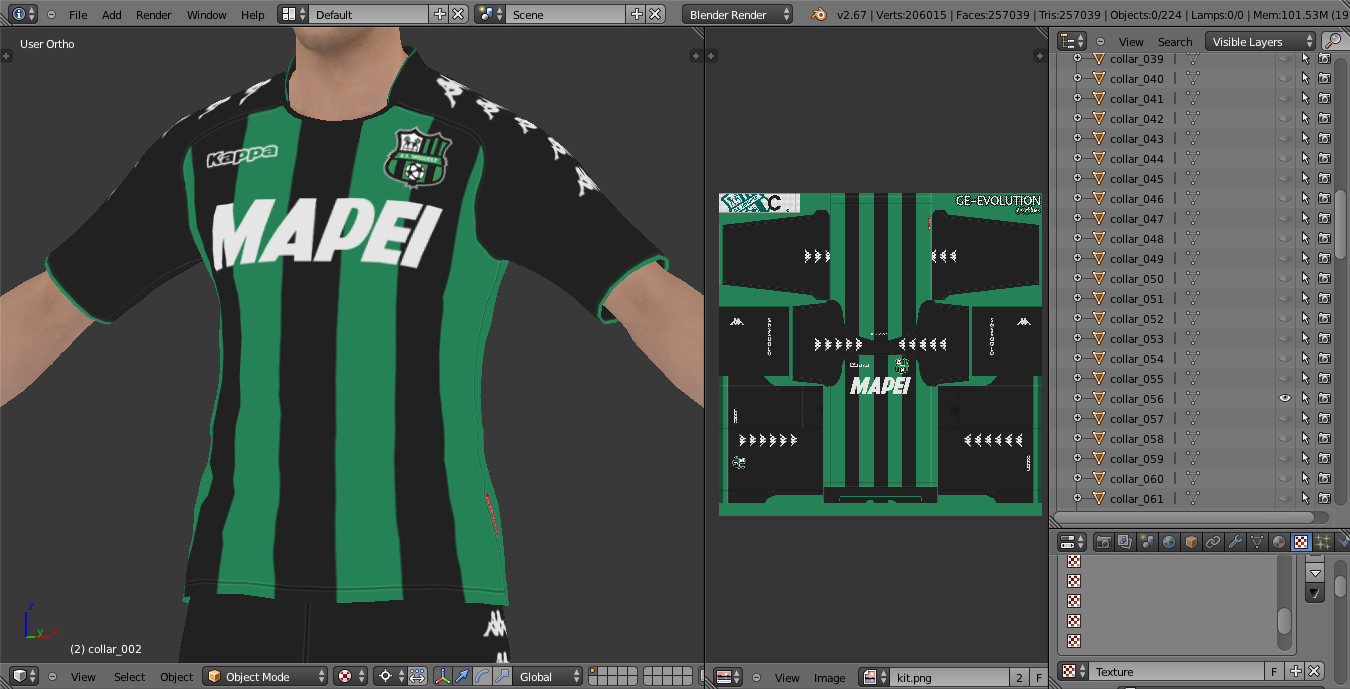Toggle renderability camera for collar_047

1325,219
